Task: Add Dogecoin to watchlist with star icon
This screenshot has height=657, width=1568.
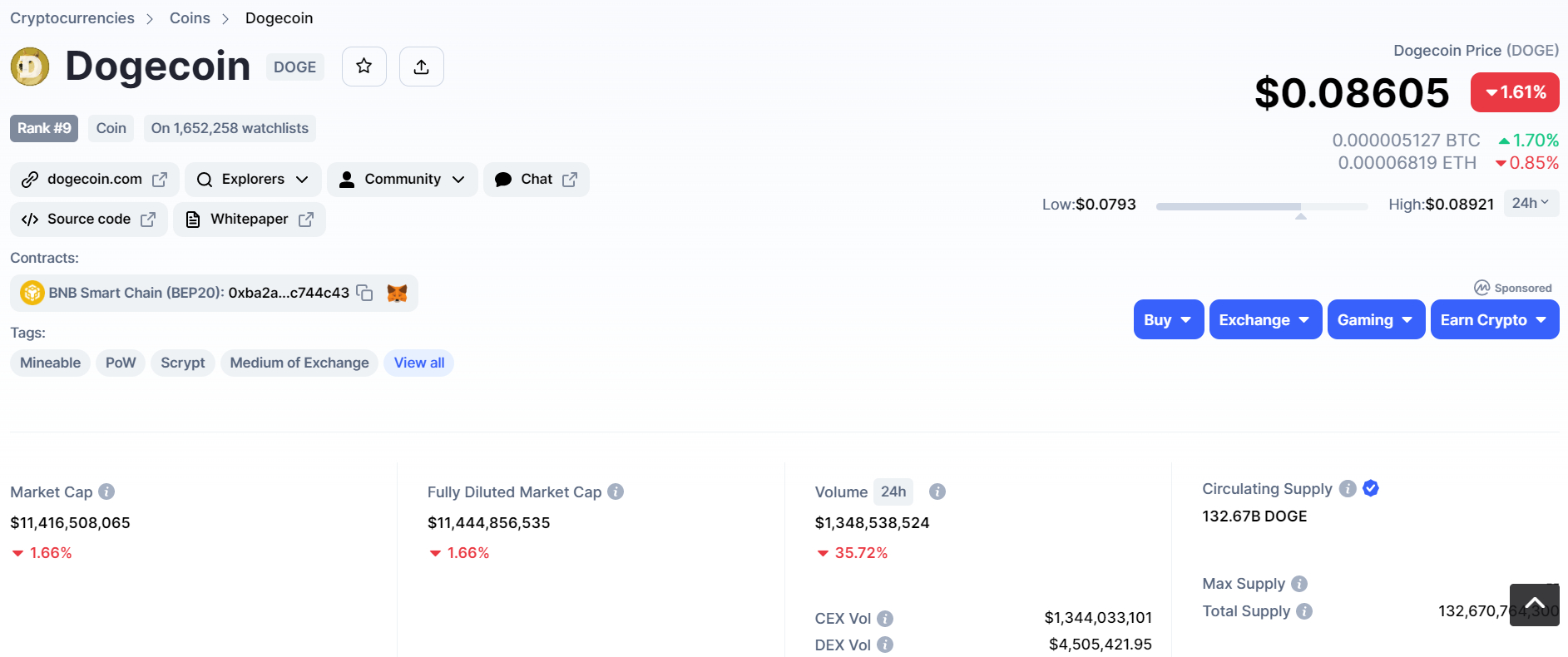Action: click(364, 67)
